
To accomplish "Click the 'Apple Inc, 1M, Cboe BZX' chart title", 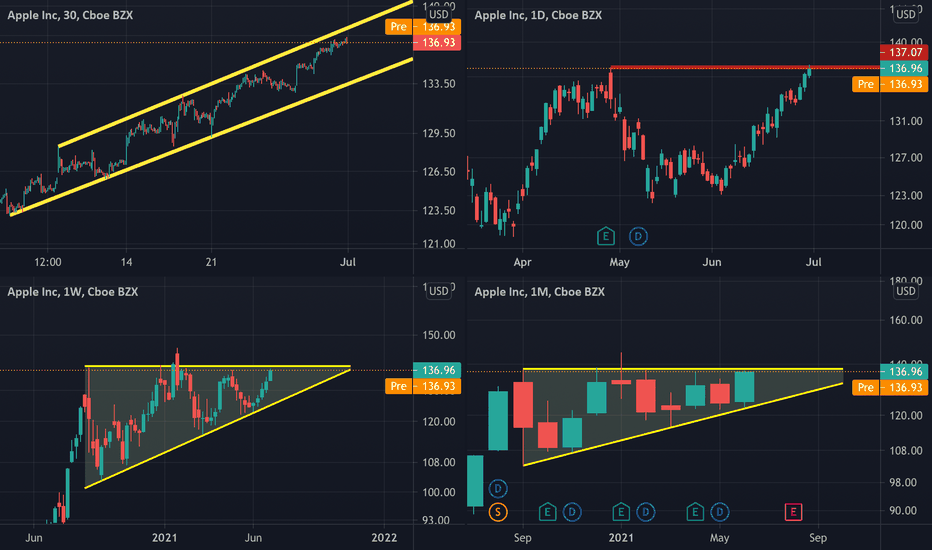I will [x=540, y=292].
